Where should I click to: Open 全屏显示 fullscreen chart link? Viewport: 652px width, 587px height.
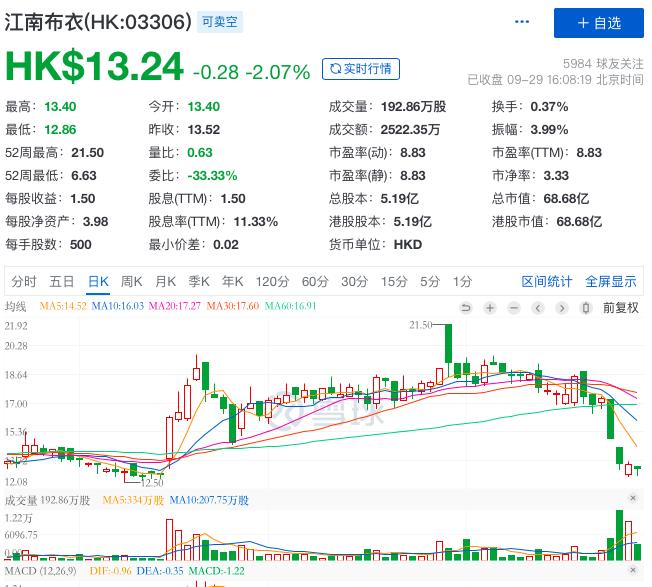(611, 281)
